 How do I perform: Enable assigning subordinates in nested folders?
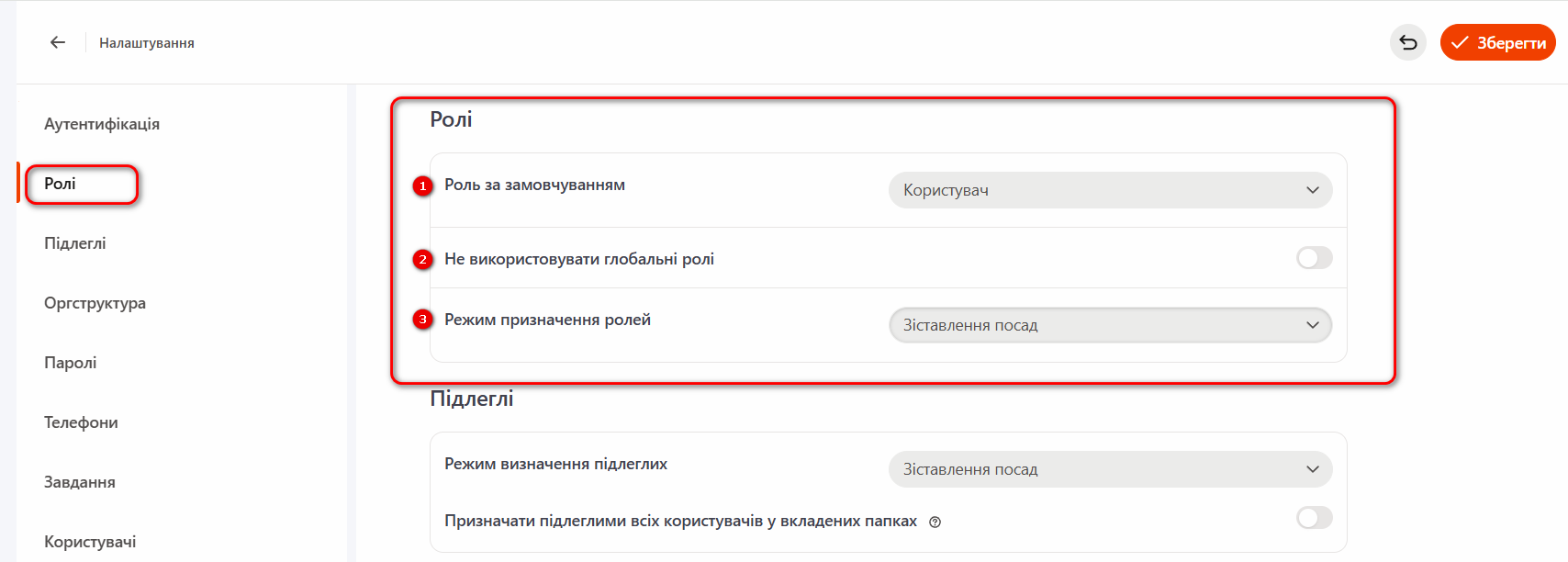1314,518
